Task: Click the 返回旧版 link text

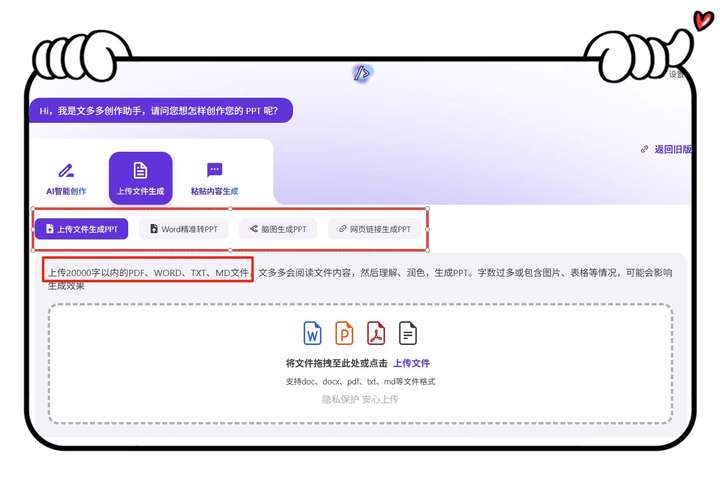Action: click(673, 149)
